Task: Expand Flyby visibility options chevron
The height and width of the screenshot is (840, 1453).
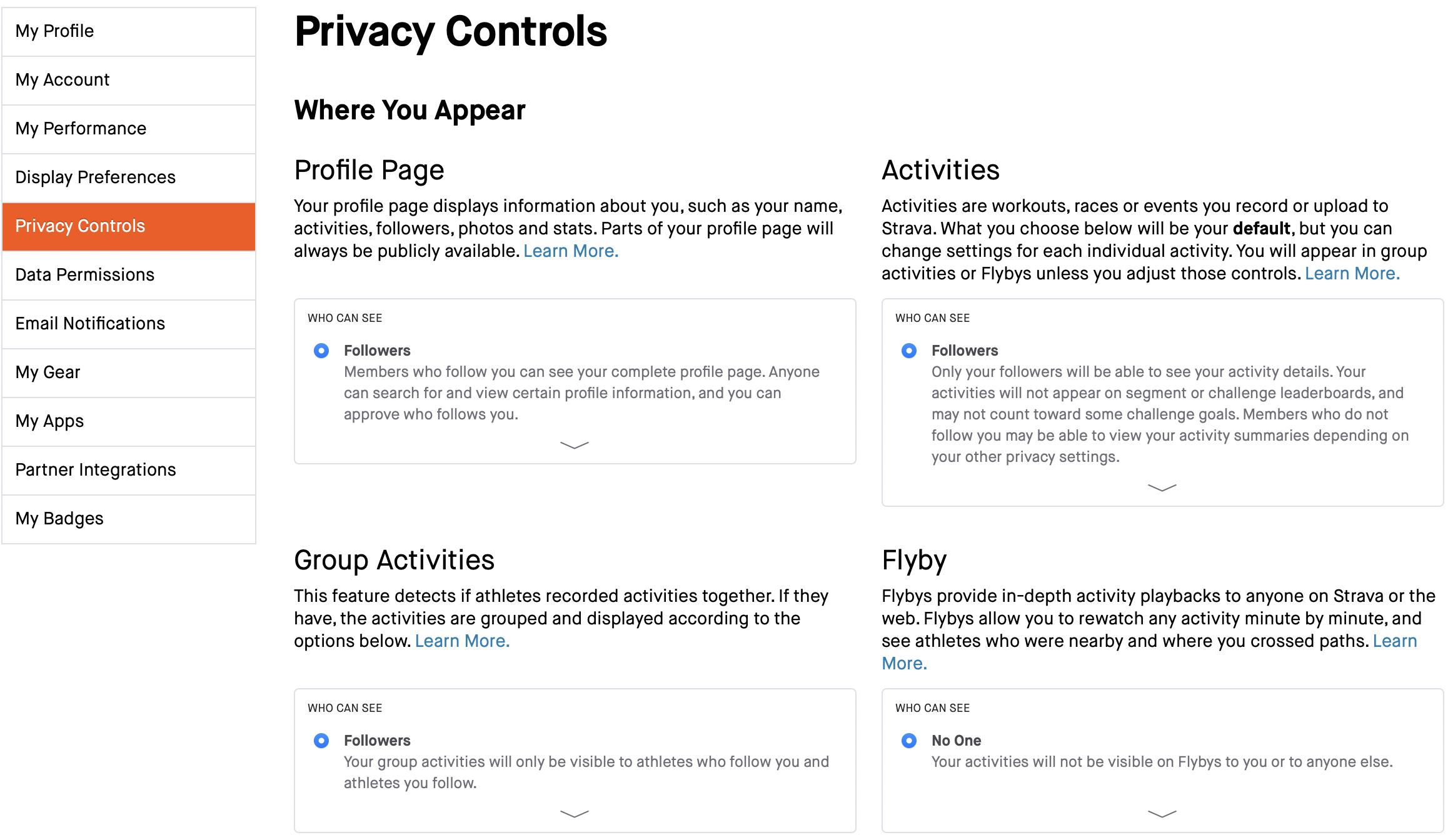Action: (x=1162, y=814)
